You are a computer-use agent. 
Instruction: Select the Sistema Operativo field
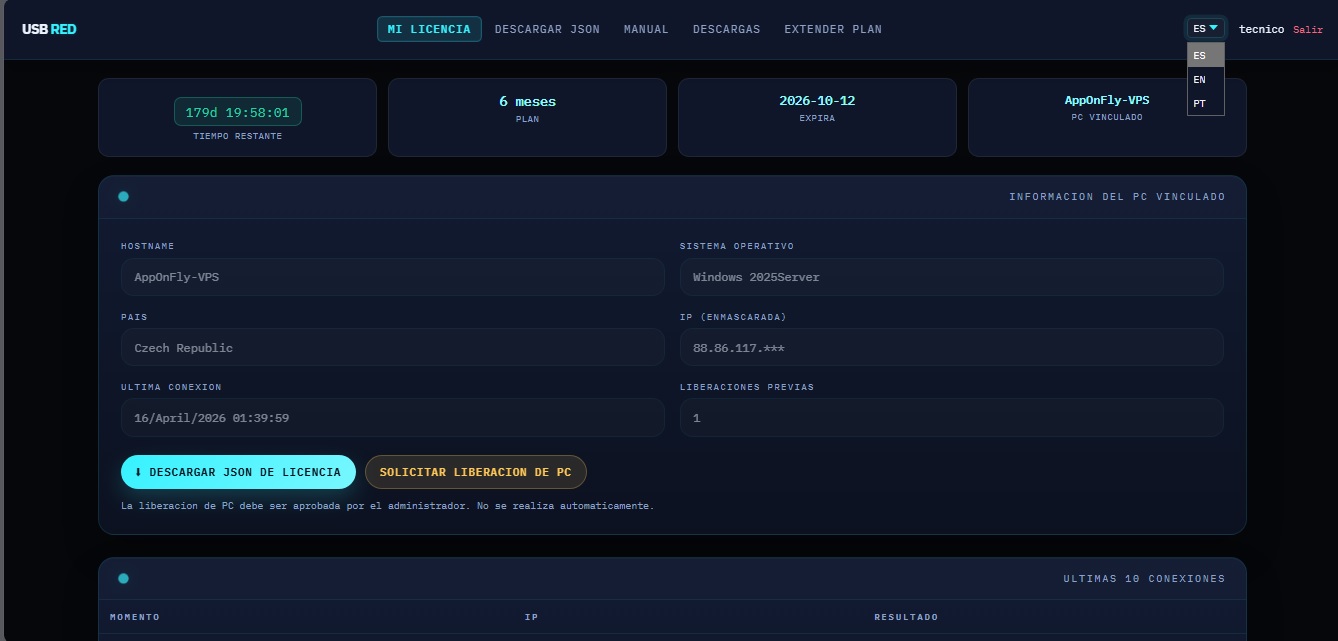[x=951, y=277]
